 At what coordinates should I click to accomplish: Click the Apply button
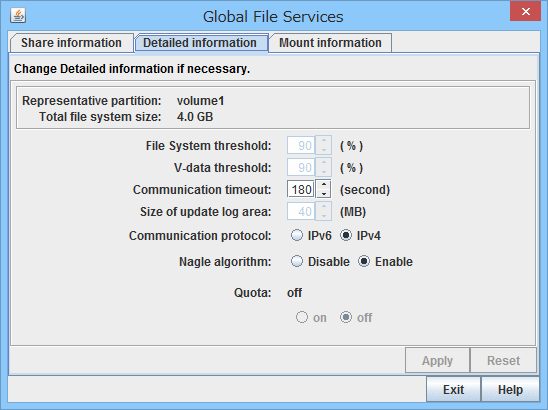(437, 360)
